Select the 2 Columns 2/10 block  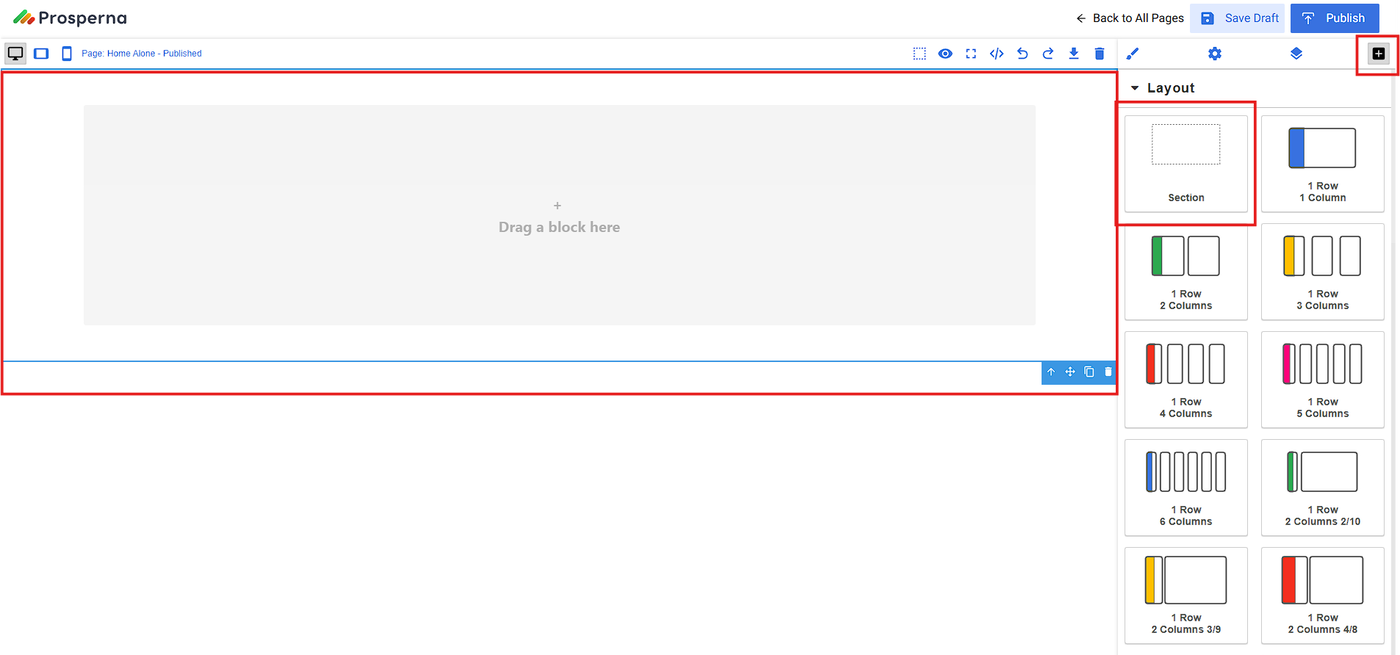coord(1322,487)
